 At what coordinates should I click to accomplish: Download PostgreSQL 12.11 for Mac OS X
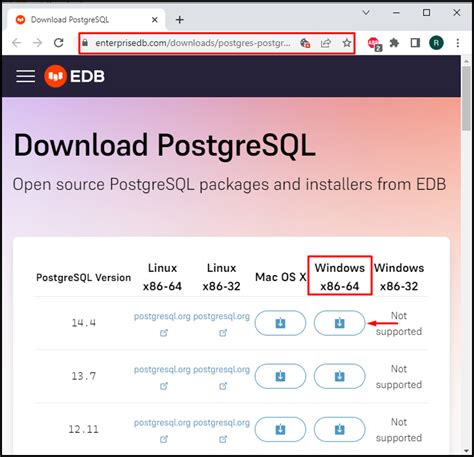tap(280, 429)
